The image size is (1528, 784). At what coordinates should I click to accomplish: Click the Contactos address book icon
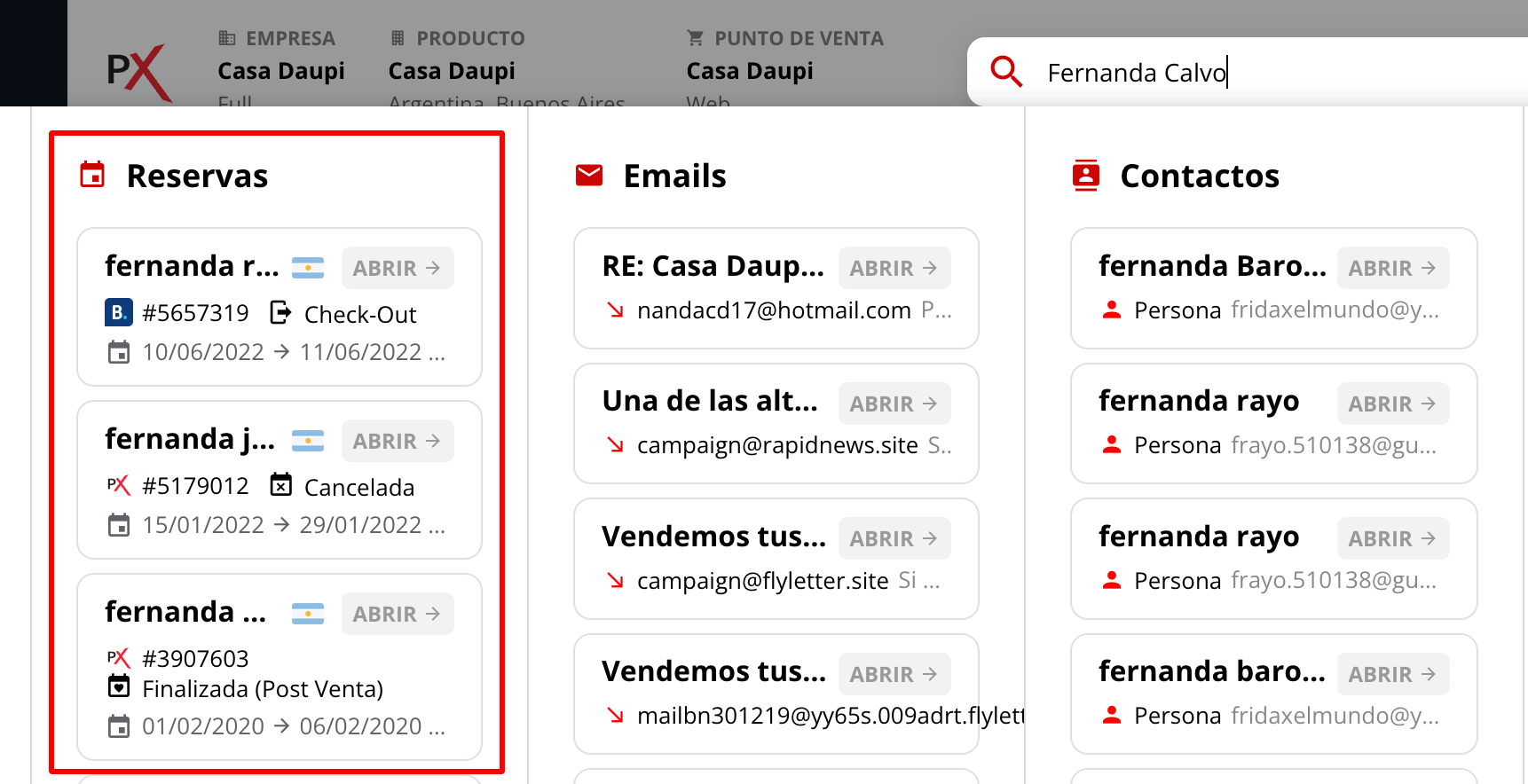1086,176
